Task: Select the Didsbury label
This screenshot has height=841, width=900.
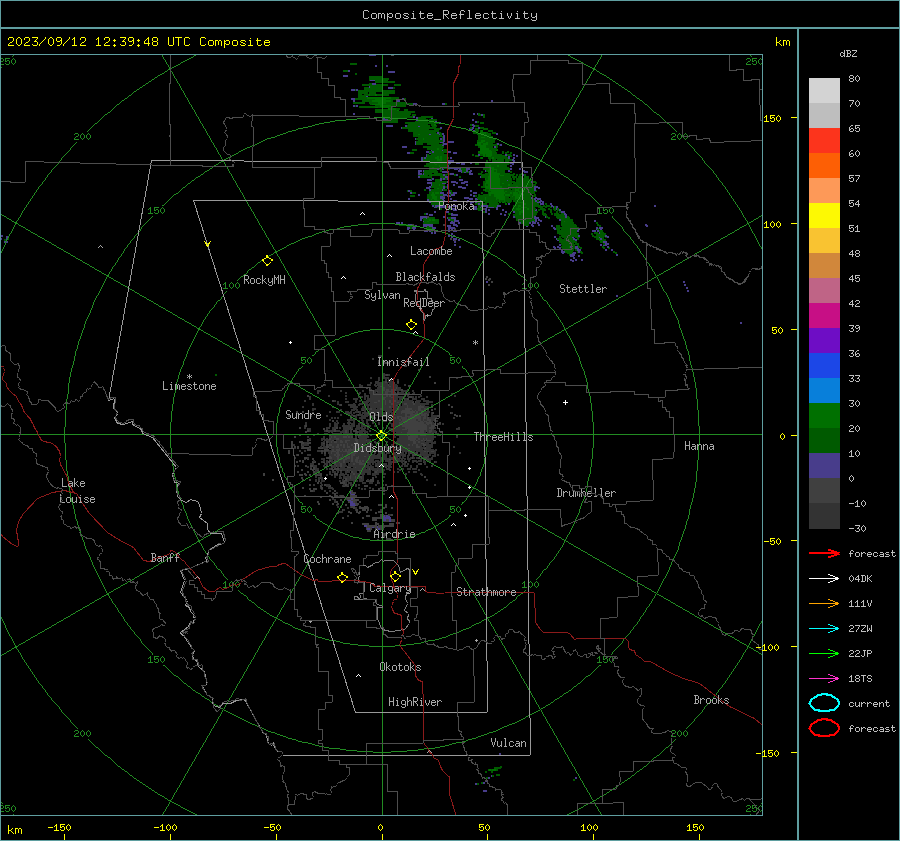Action: 377,448
